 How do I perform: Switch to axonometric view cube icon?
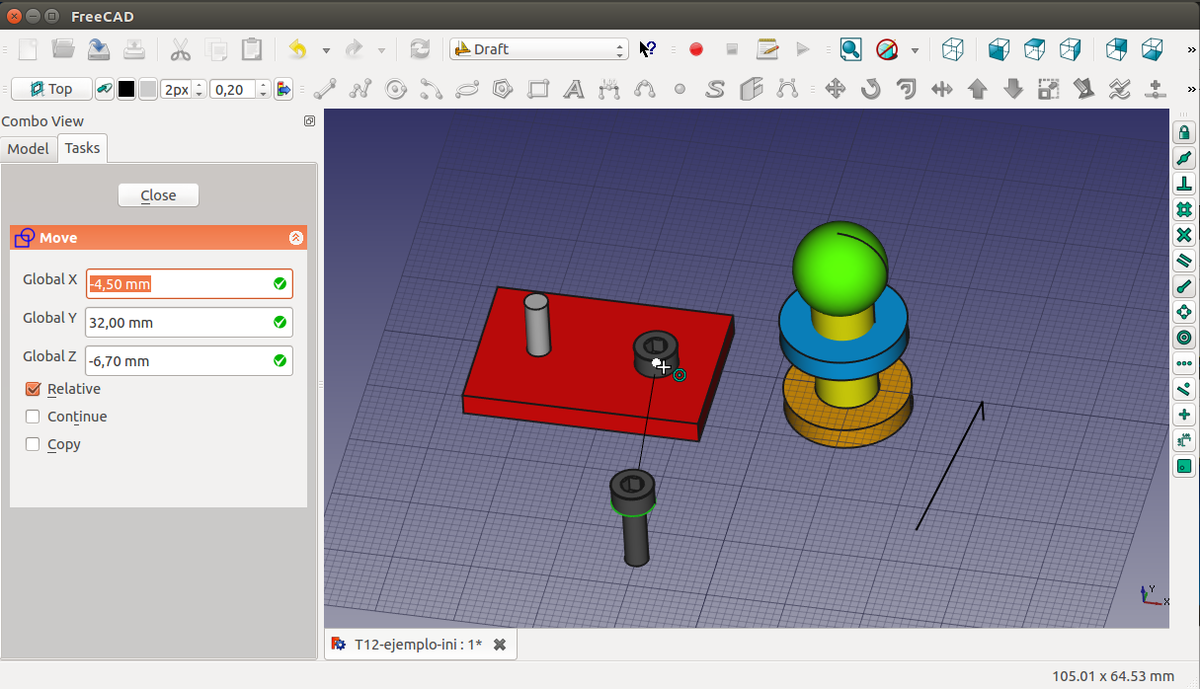[953, 49]
